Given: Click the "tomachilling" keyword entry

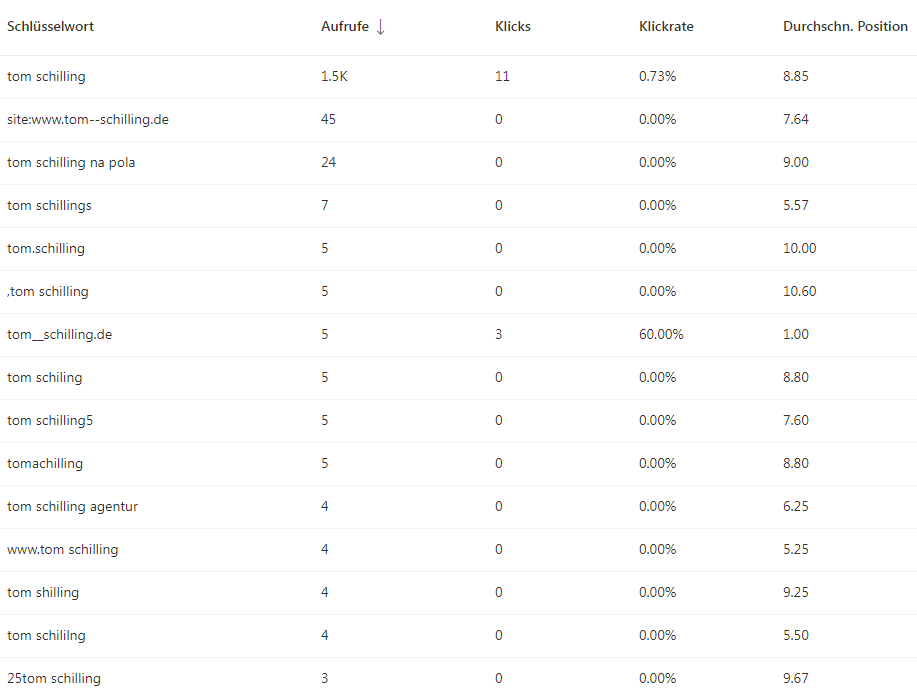Looking at the screenshot, I should (x=45, y=464).
